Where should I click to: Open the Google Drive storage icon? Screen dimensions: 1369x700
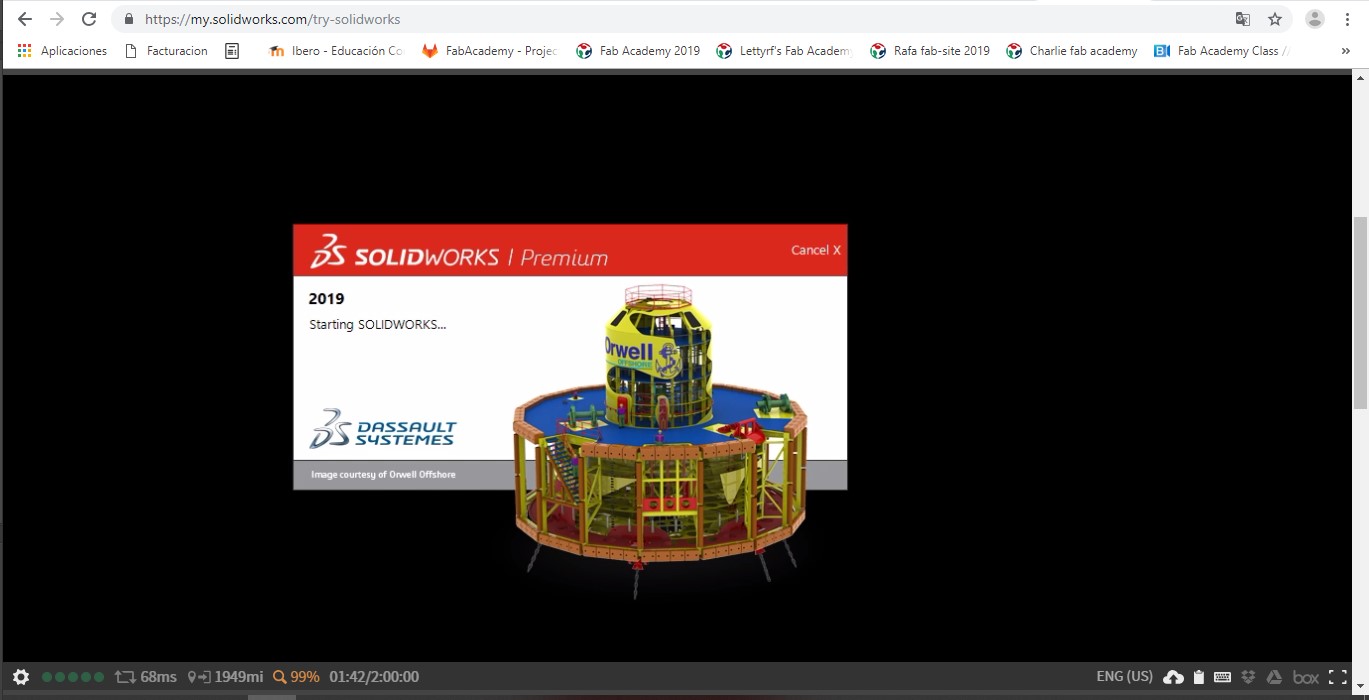point(1274,677)
